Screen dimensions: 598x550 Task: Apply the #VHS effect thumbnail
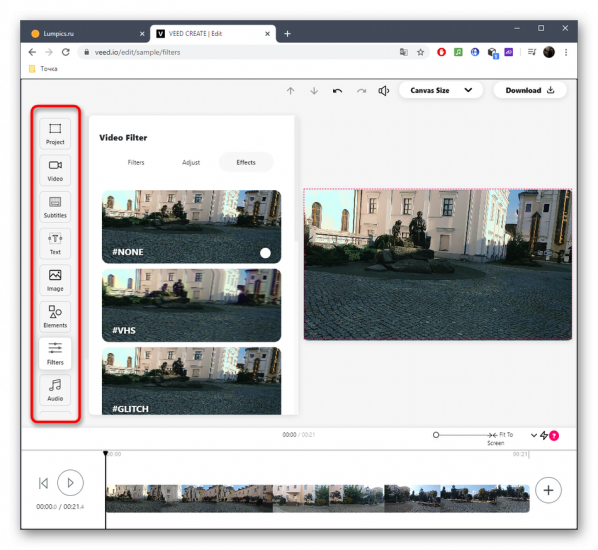pyautogui.click(x=191, y=305)
